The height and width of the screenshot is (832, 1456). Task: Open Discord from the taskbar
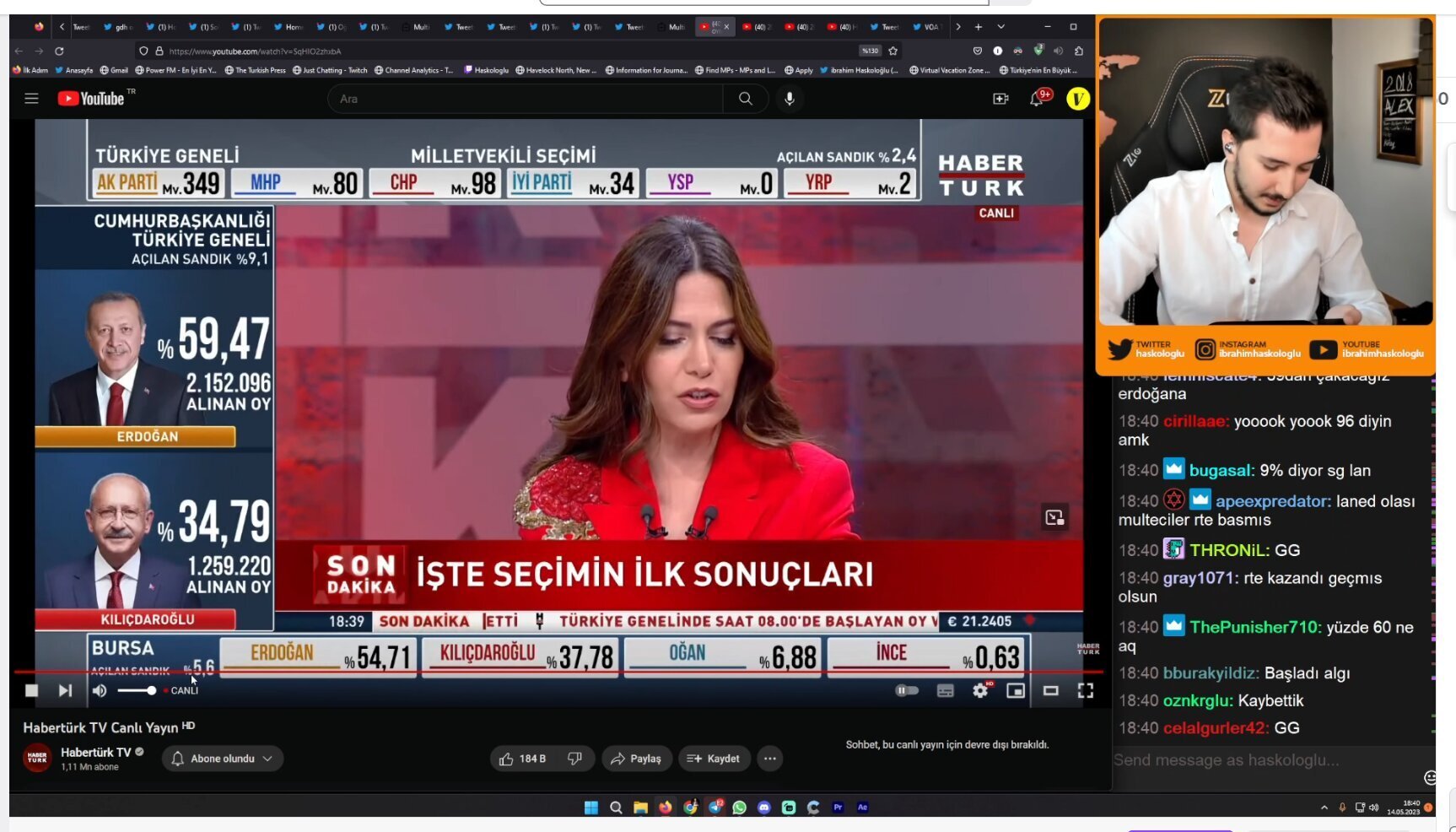[x=763, y=808]
